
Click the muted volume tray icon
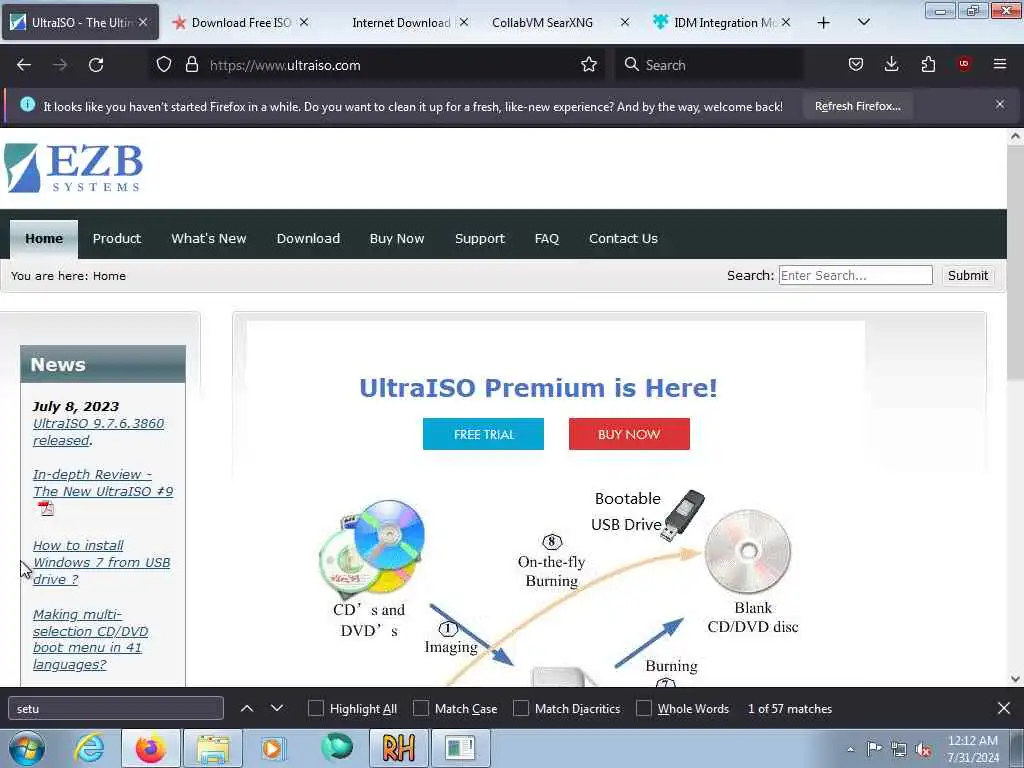[x=923, y=750]
